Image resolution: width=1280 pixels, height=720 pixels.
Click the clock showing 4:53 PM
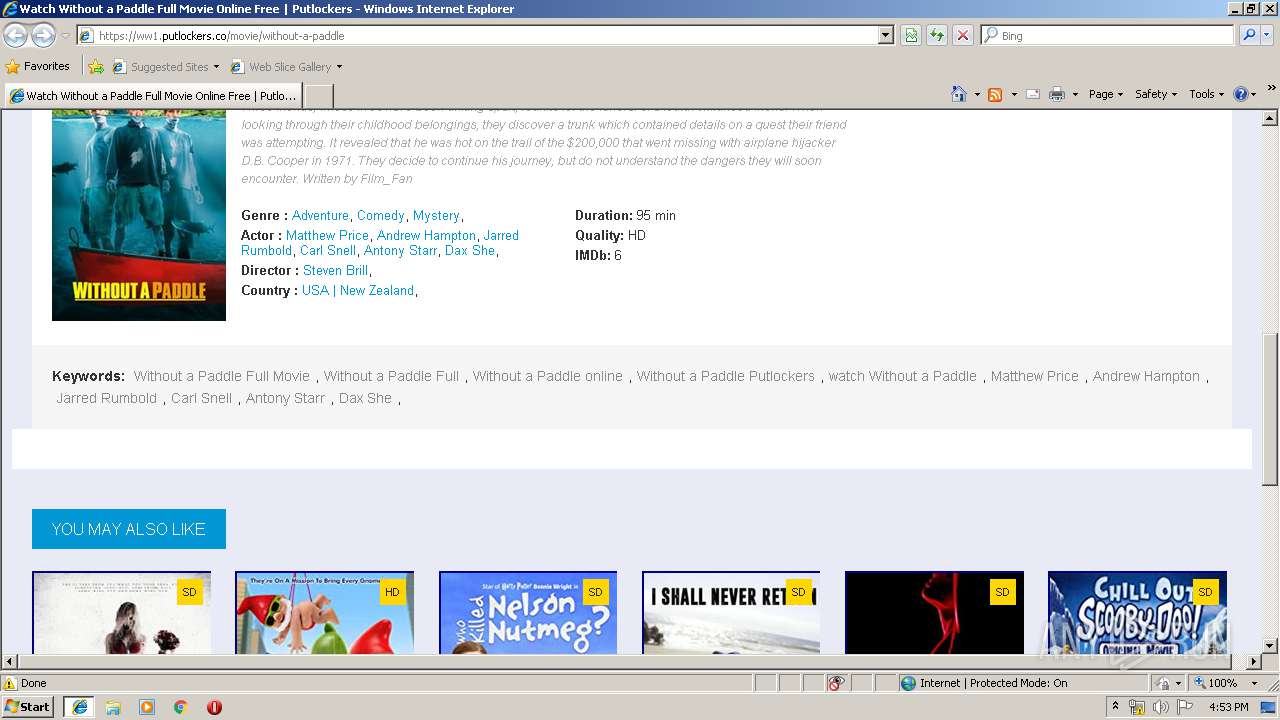coord(1228,707)
